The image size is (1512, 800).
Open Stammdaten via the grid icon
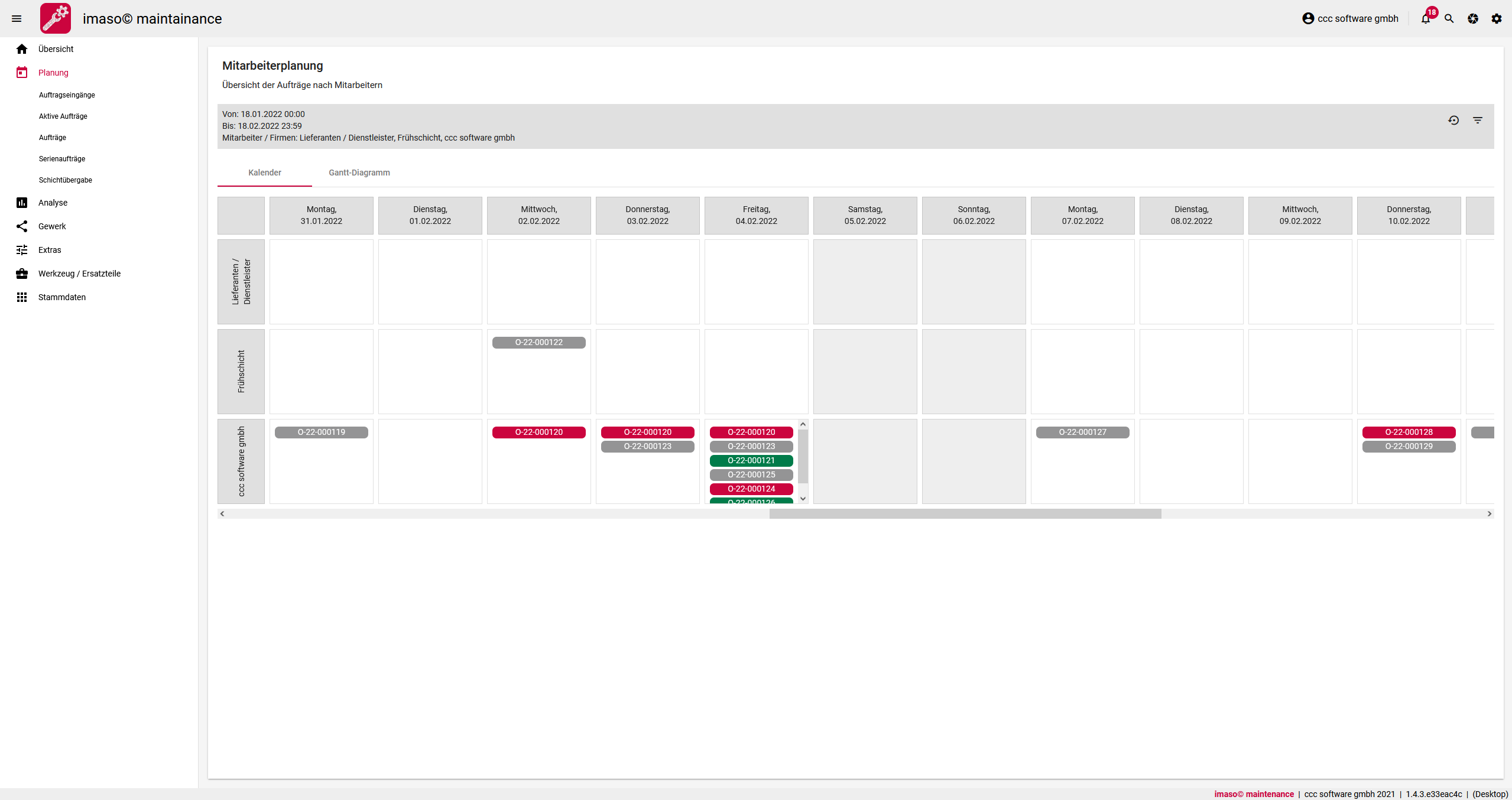click(x=22, y=297)
